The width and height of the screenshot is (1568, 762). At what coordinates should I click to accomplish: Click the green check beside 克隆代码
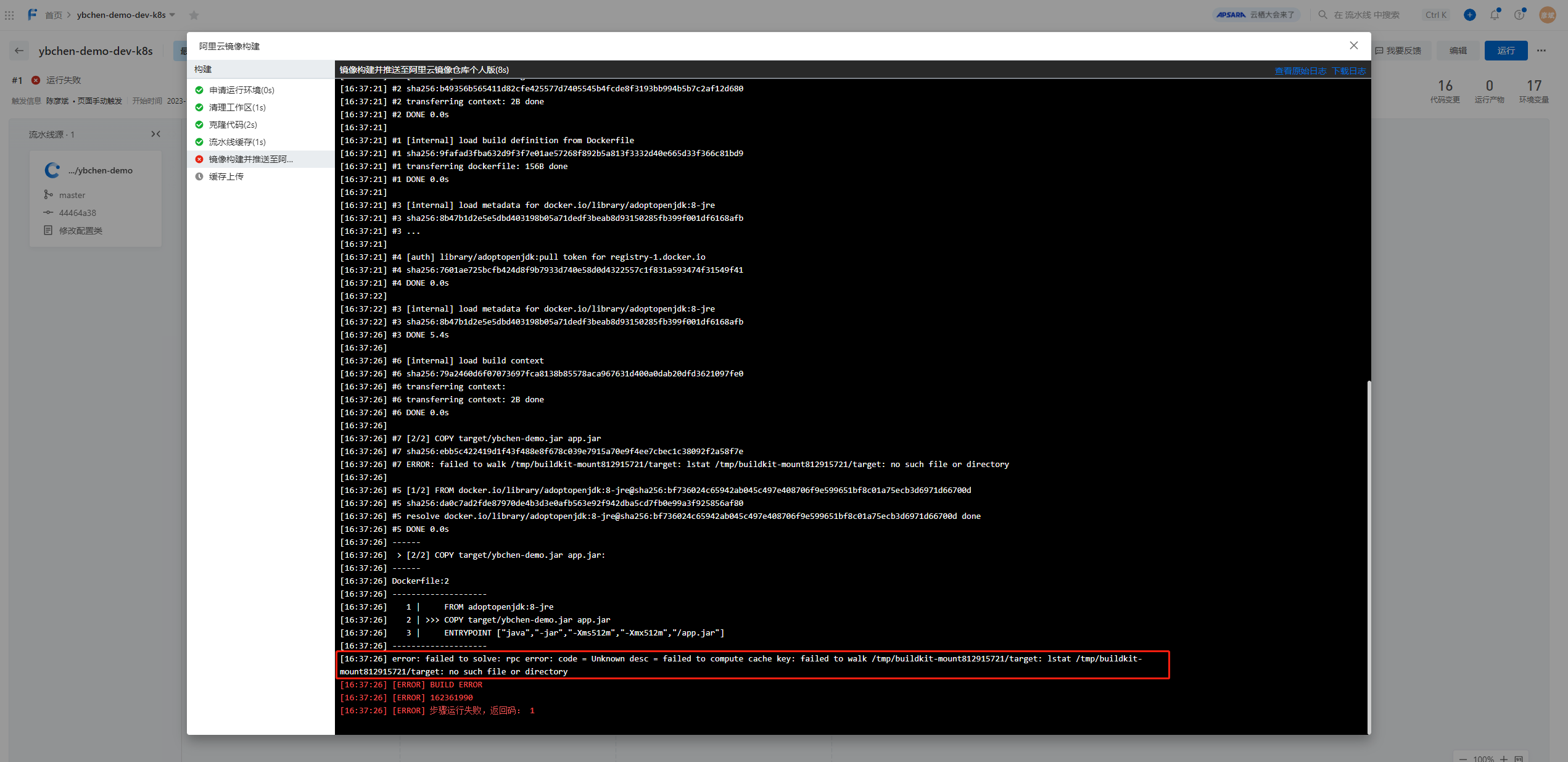coord(199,125)
